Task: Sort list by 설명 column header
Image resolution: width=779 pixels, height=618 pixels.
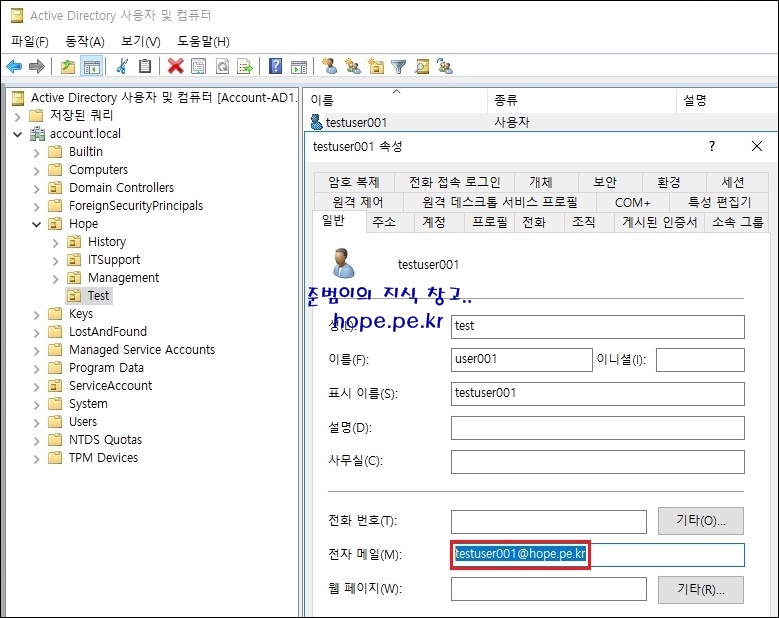Action: [727, 100]
